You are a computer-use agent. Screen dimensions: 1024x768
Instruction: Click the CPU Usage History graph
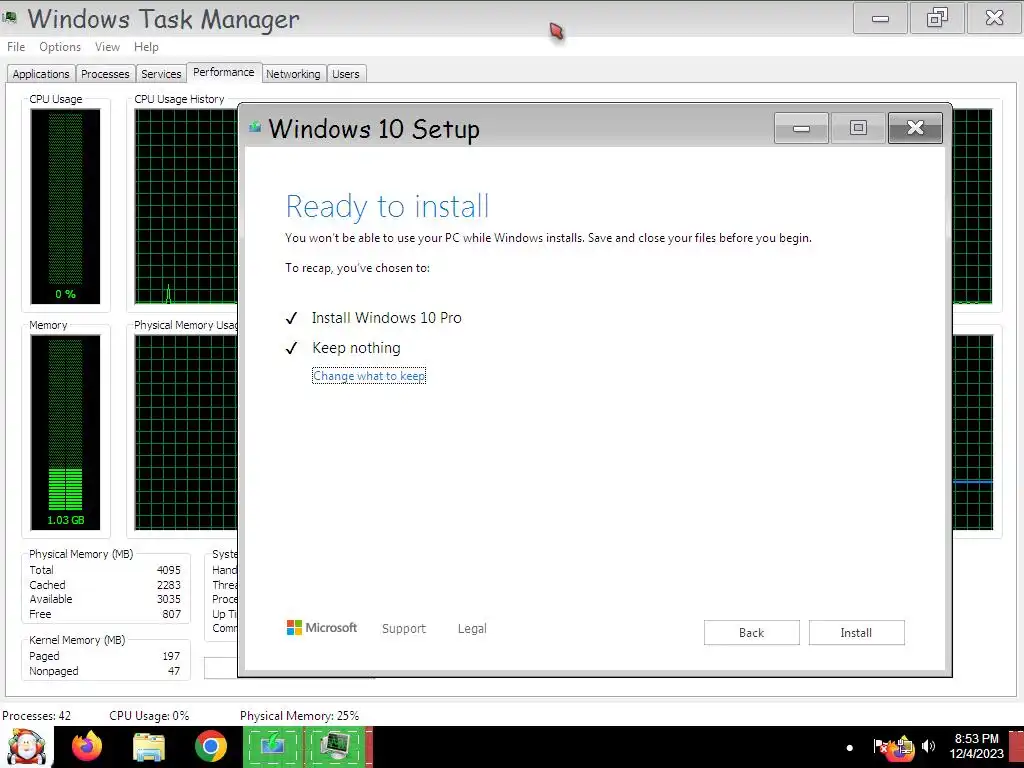click(186, 206)
